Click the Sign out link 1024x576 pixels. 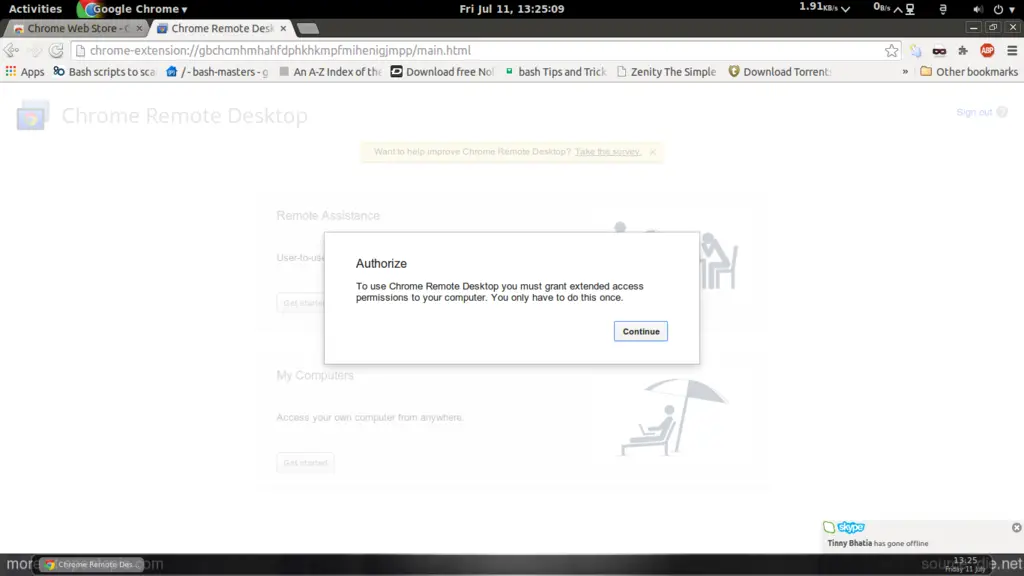pos(974,112)
